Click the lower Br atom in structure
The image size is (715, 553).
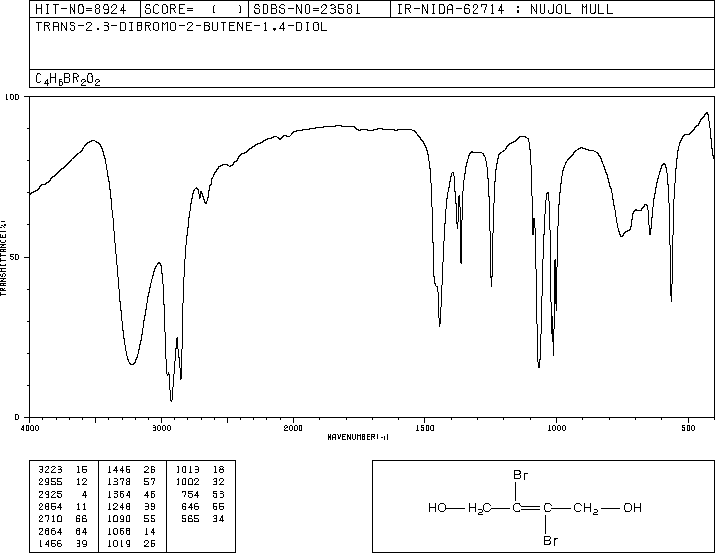tap(550, 541)
